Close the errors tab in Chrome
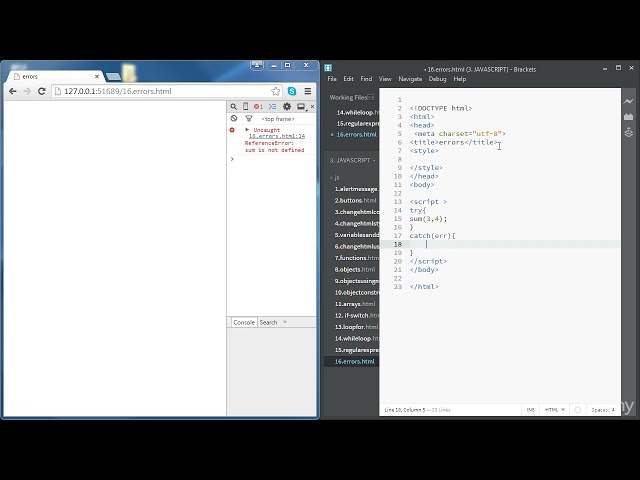This screenshot has height=480, width=640. pyautogui.click(x=97, y=76)
